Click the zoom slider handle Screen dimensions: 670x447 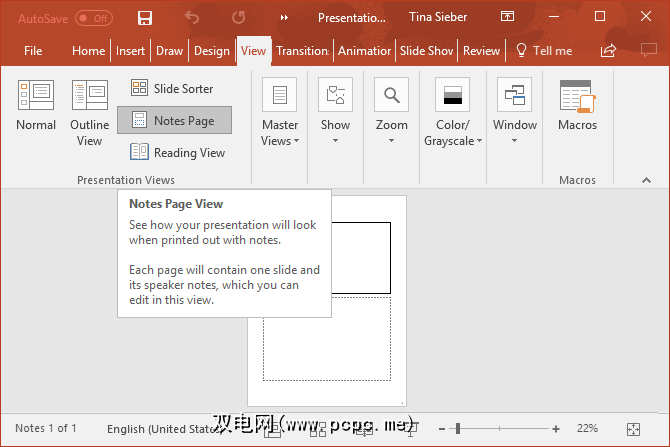click(x=458, y=429)
